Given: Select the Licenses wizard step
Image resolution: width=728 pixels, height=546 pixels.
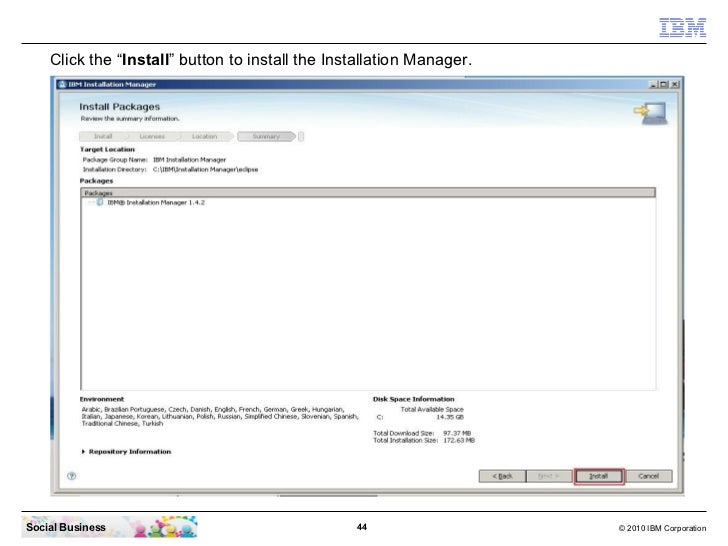Looking at the screenshot, I should point(152,136).
